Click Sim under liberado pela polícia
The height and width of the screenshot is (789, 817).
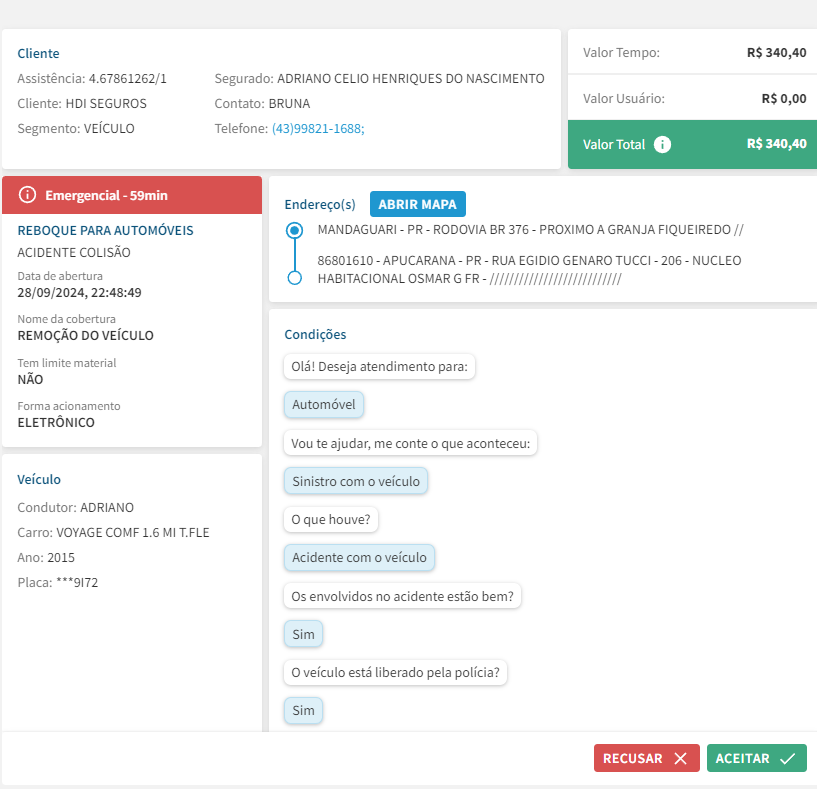click(303, 711)
